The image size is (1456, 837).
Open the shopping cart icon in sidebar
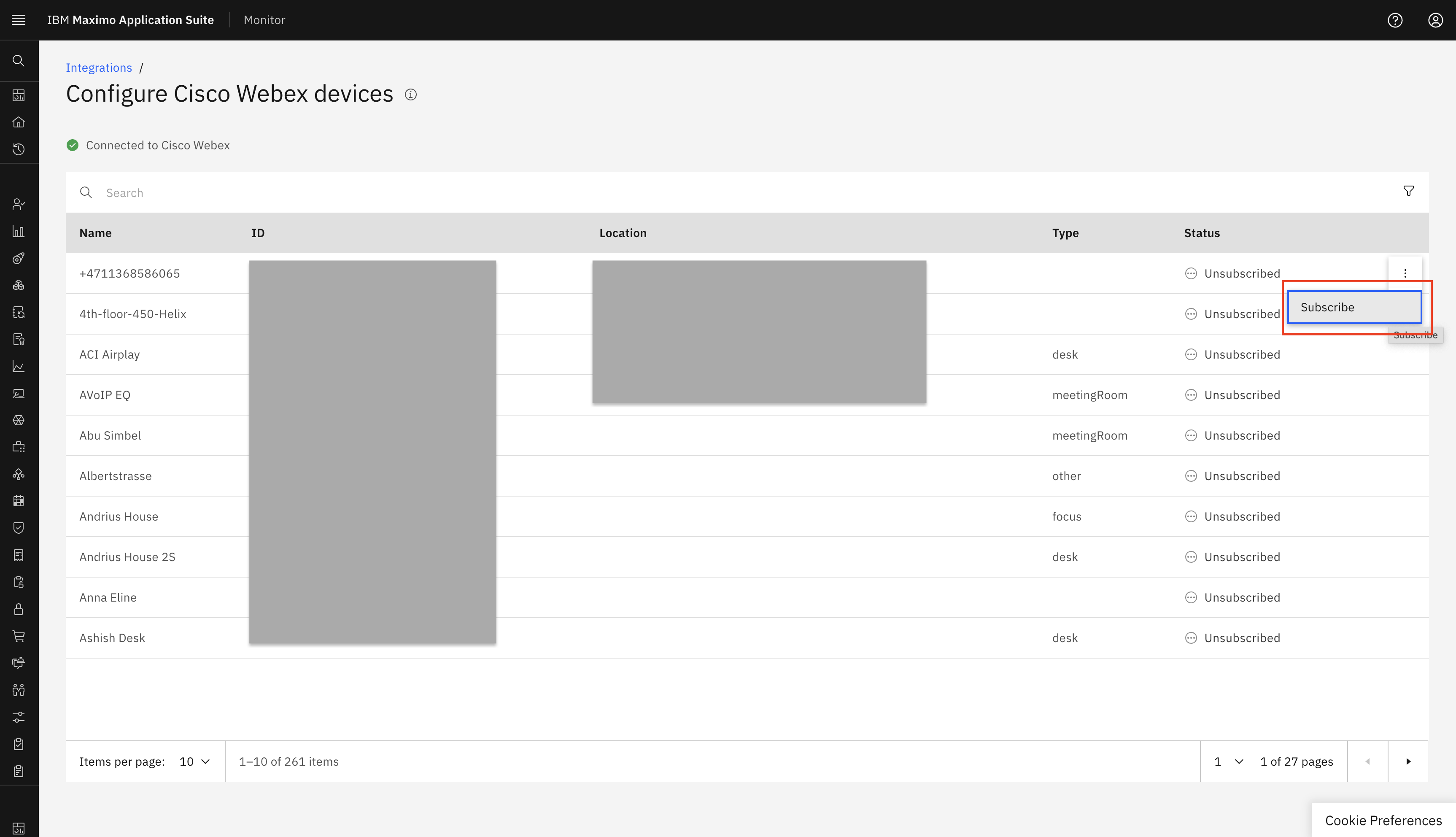click(x=19, y=636)
